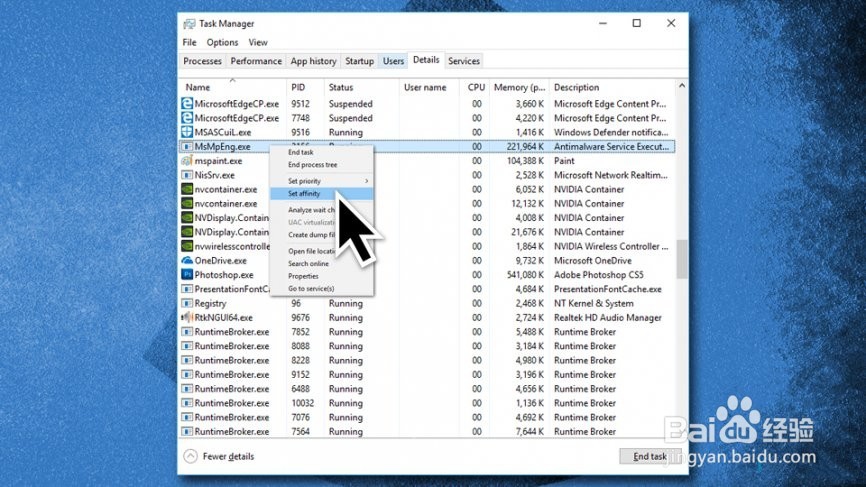The height and width of the screenshot is (487, 866).
Task: Open the View menu
Action: point(258,43)
